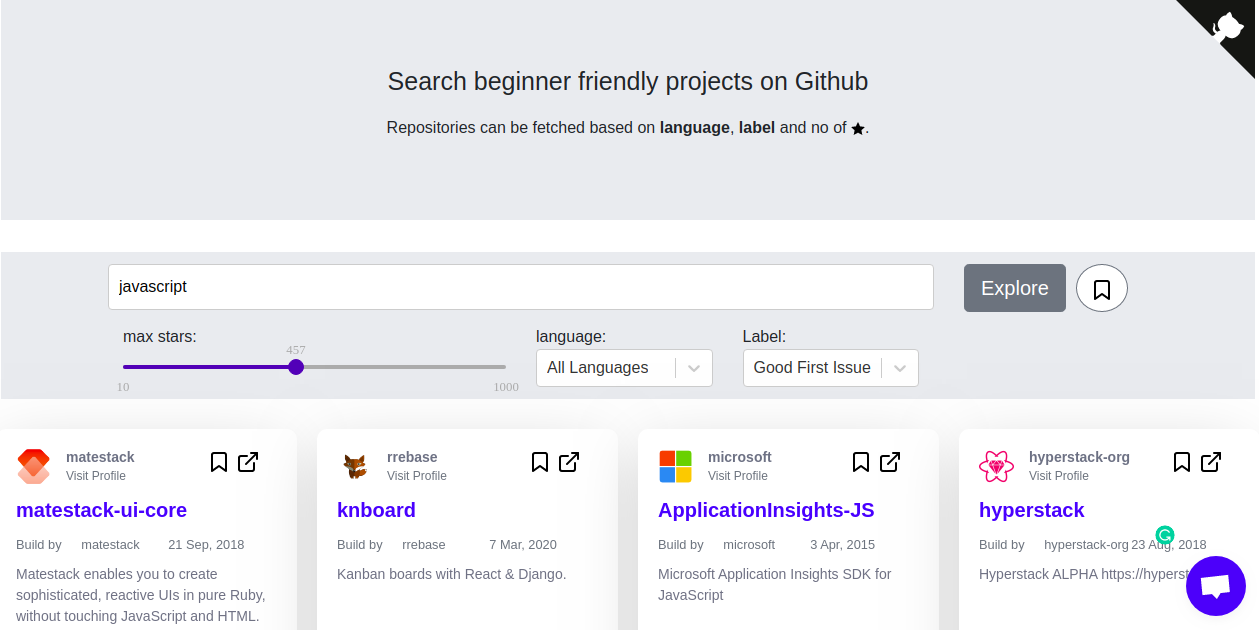Click the microsoft logo avatar

tap(675, 466)
